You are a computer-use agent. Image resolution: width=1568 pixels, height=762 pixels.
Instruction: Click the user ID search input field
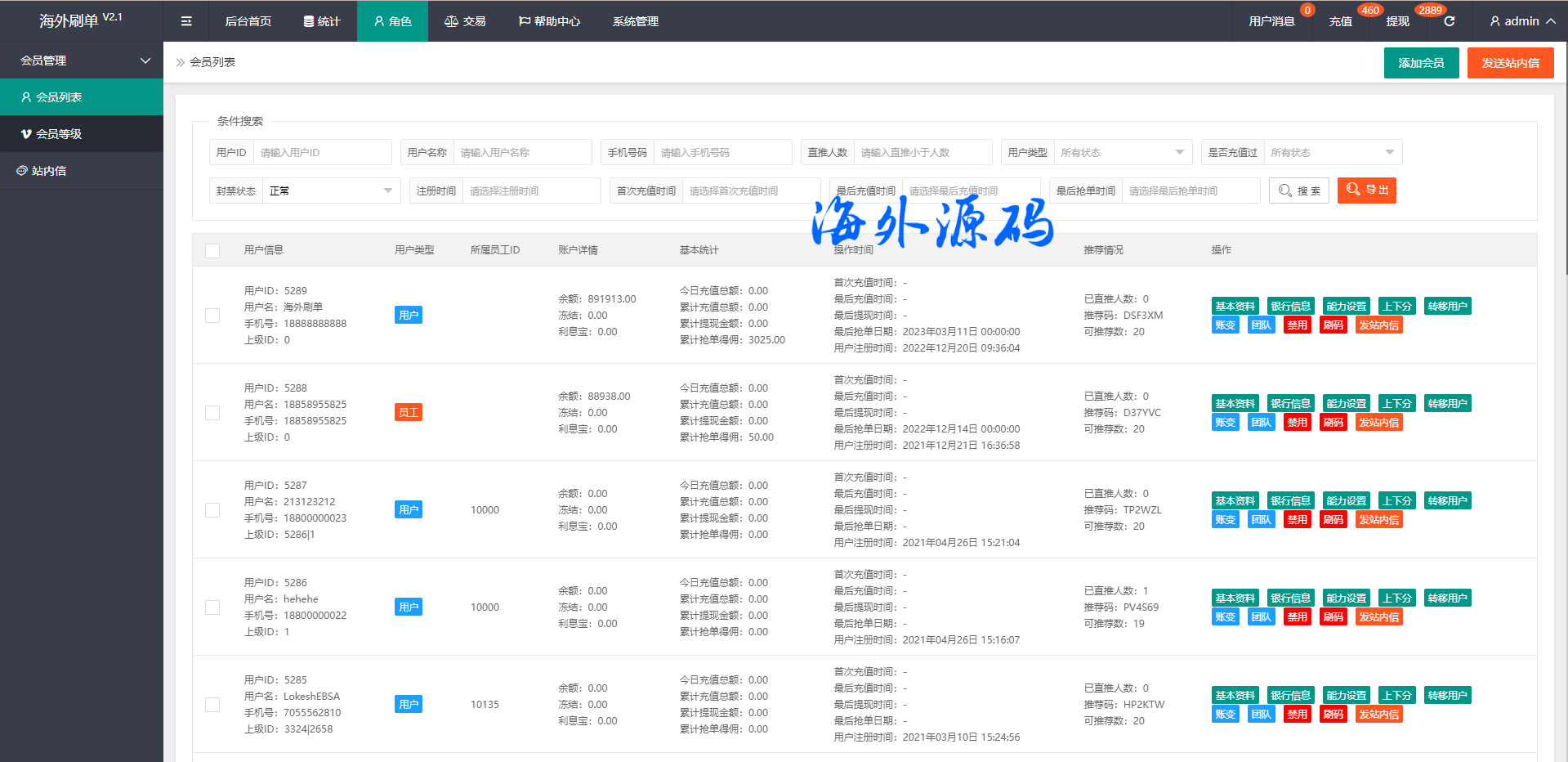[x=322, y=153]
